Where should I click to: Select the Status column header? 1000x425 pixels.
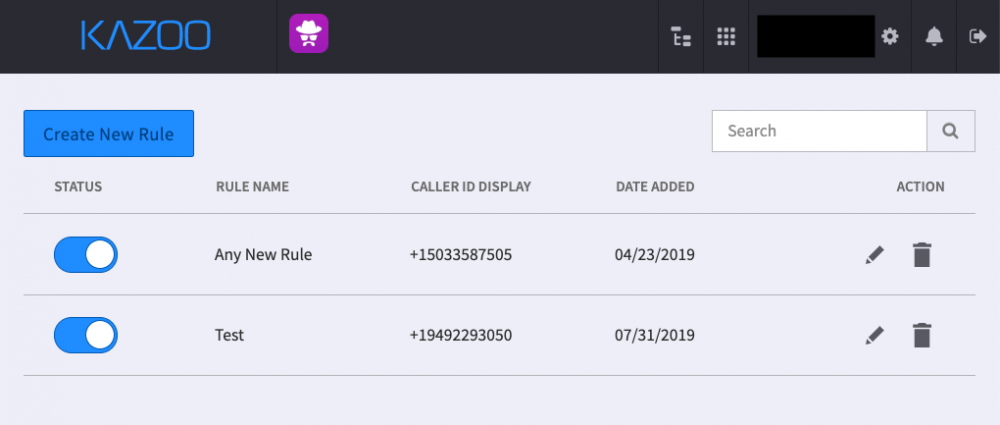point(78,187)
